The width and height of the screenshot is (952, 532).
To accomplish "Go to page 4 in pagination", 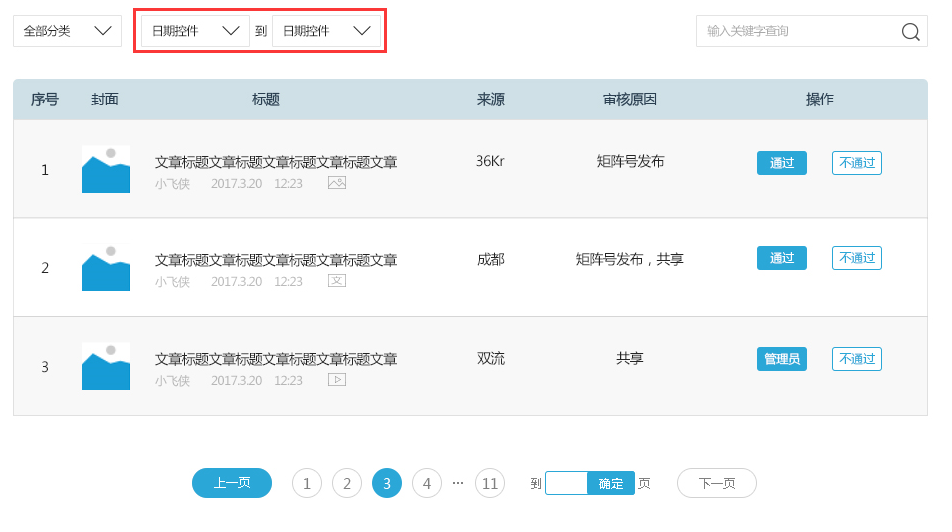I will point(427,484).
